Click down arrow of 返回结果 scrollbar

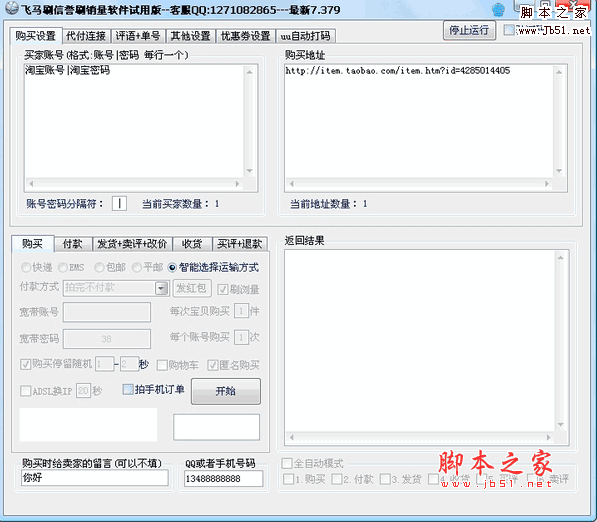tap(560, 425)
